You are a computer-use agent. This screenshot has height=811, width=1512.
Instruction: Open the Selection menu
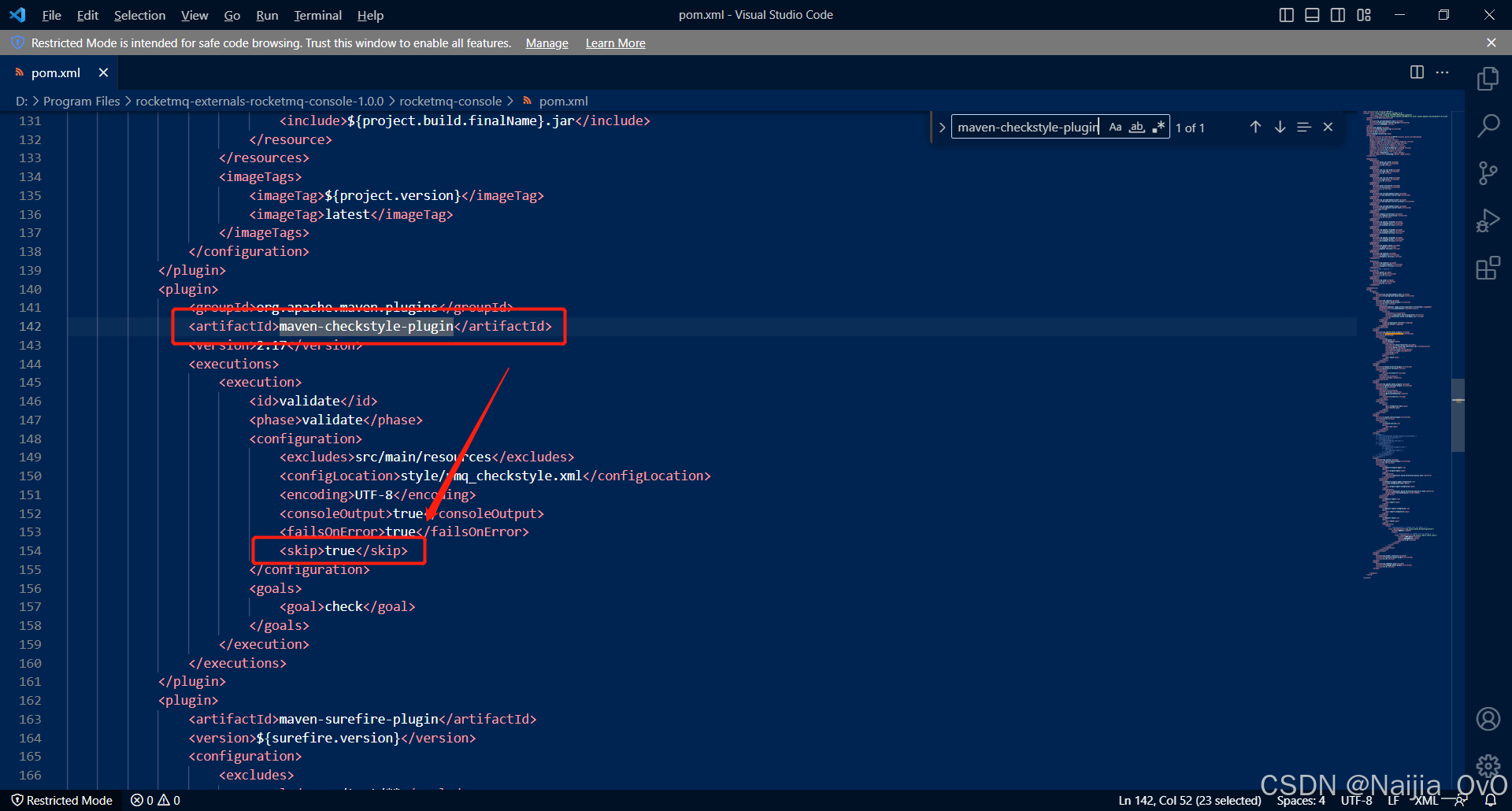139,15
